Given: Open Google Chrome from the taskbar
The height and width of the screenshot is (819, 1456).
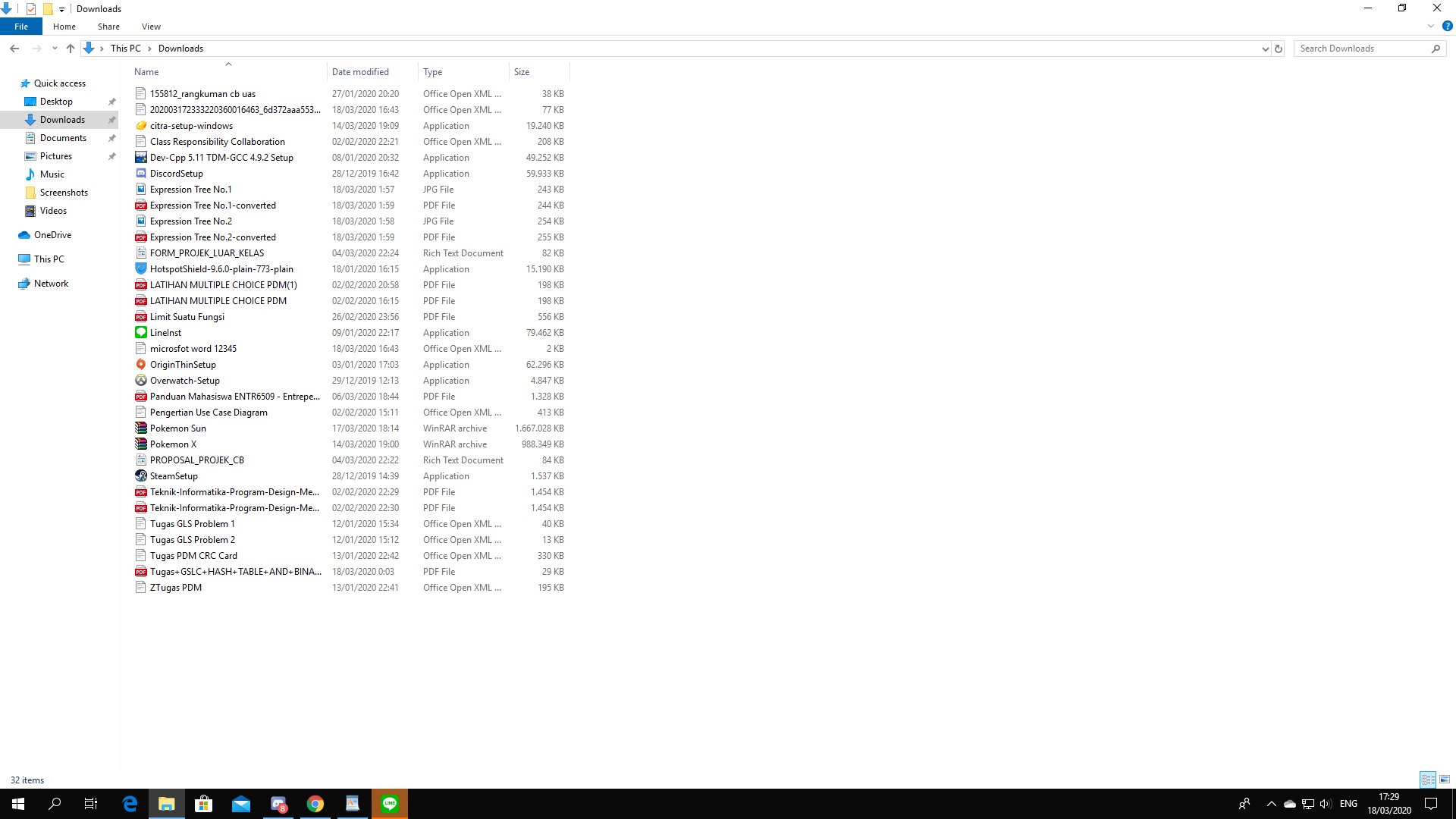Looking at the screenshot, I should [315, 804].
